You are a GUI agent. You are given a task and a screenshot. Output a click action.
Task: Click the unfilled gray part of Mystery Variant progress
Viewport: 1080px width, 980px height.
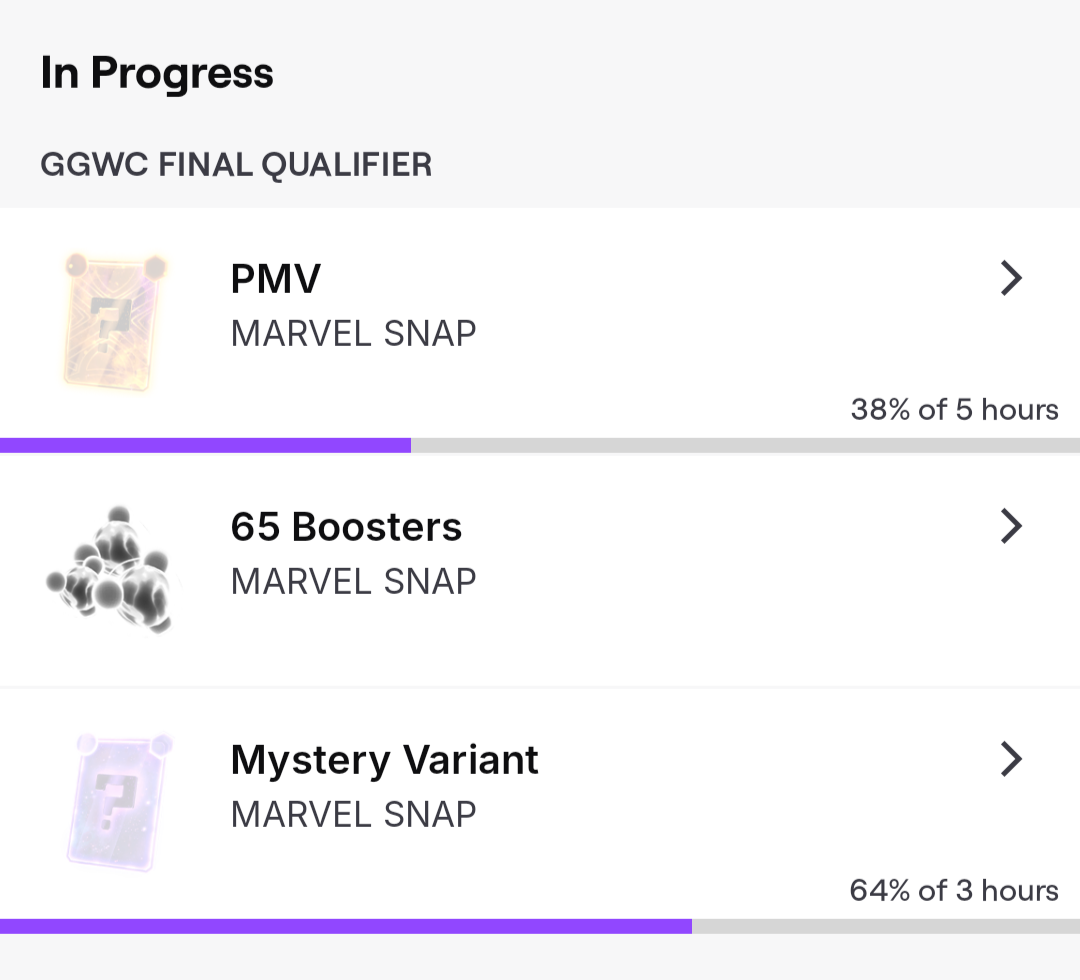click(885, 926)
